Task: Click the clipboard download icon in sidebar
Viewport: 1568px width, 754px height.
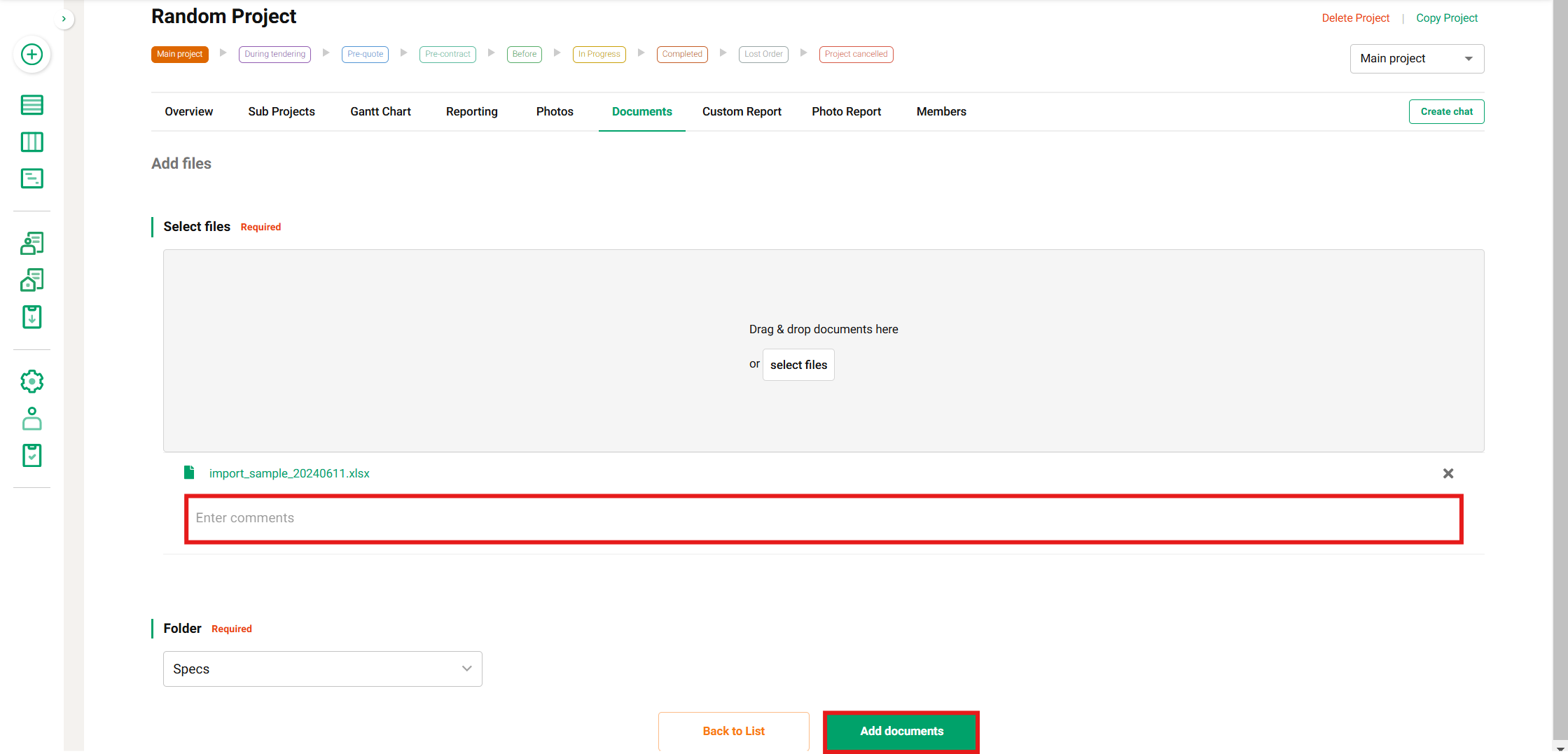Action: click(32, 317)
